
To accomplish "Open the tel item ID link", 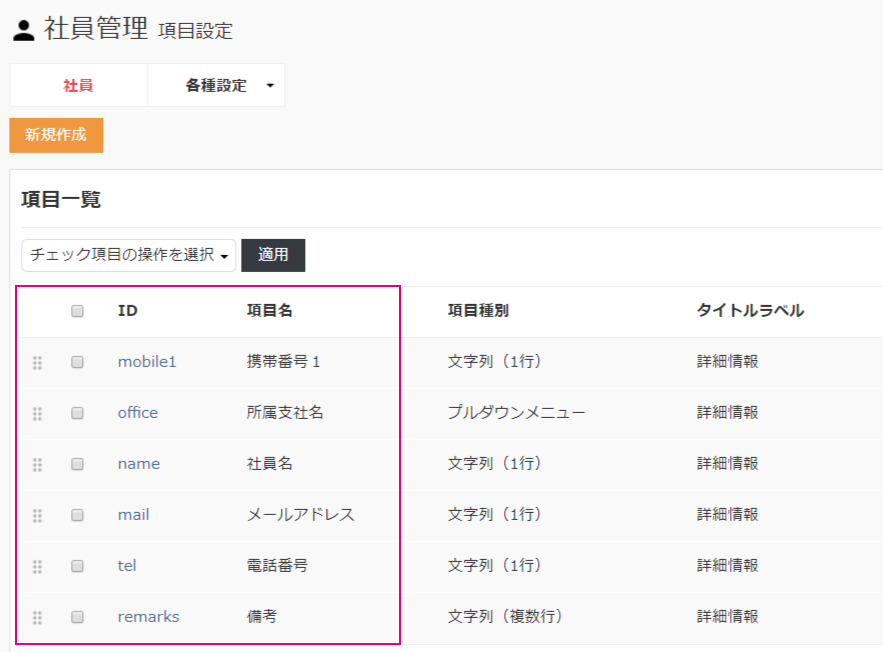I will click(127, 566).
